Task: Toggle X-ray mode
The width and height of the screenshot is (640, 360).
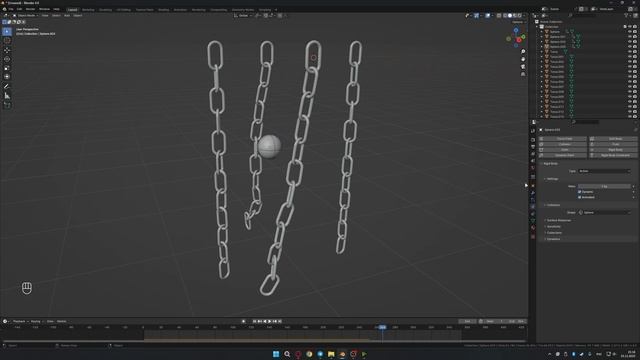Action: pos(499,16)
